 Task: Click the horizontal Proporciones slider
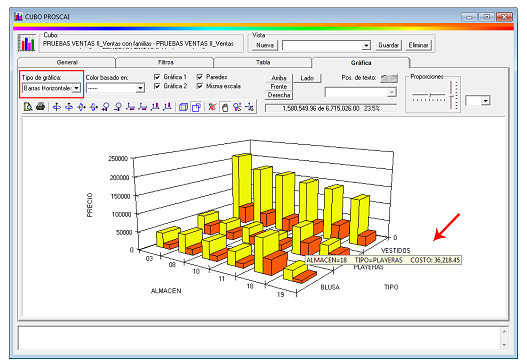coord(429,96)
